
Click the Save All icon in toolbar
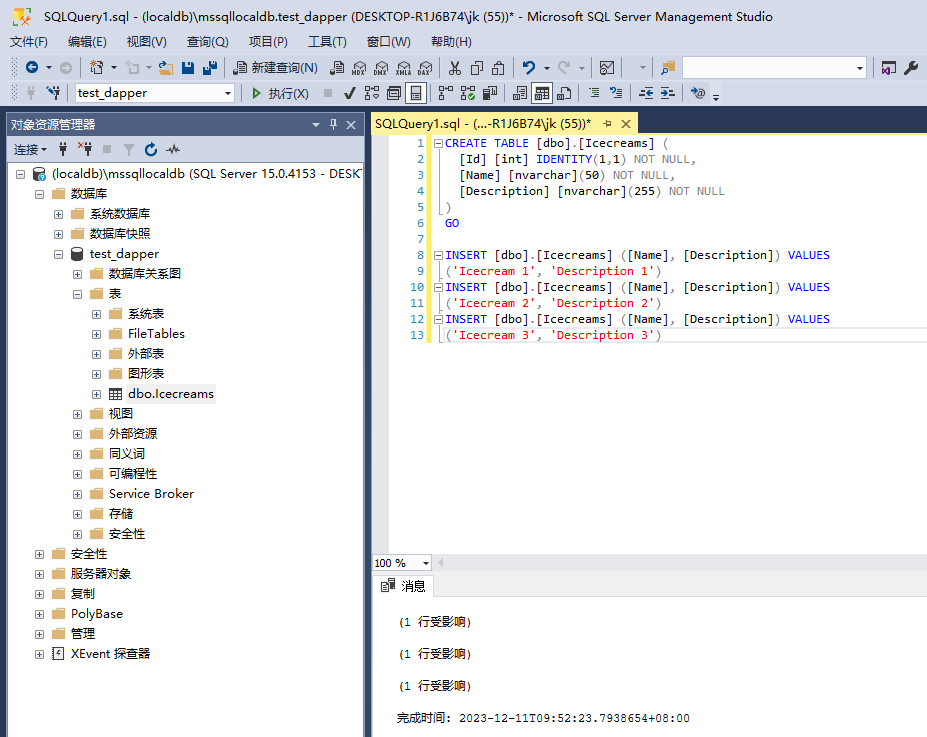tap(210, 68)
